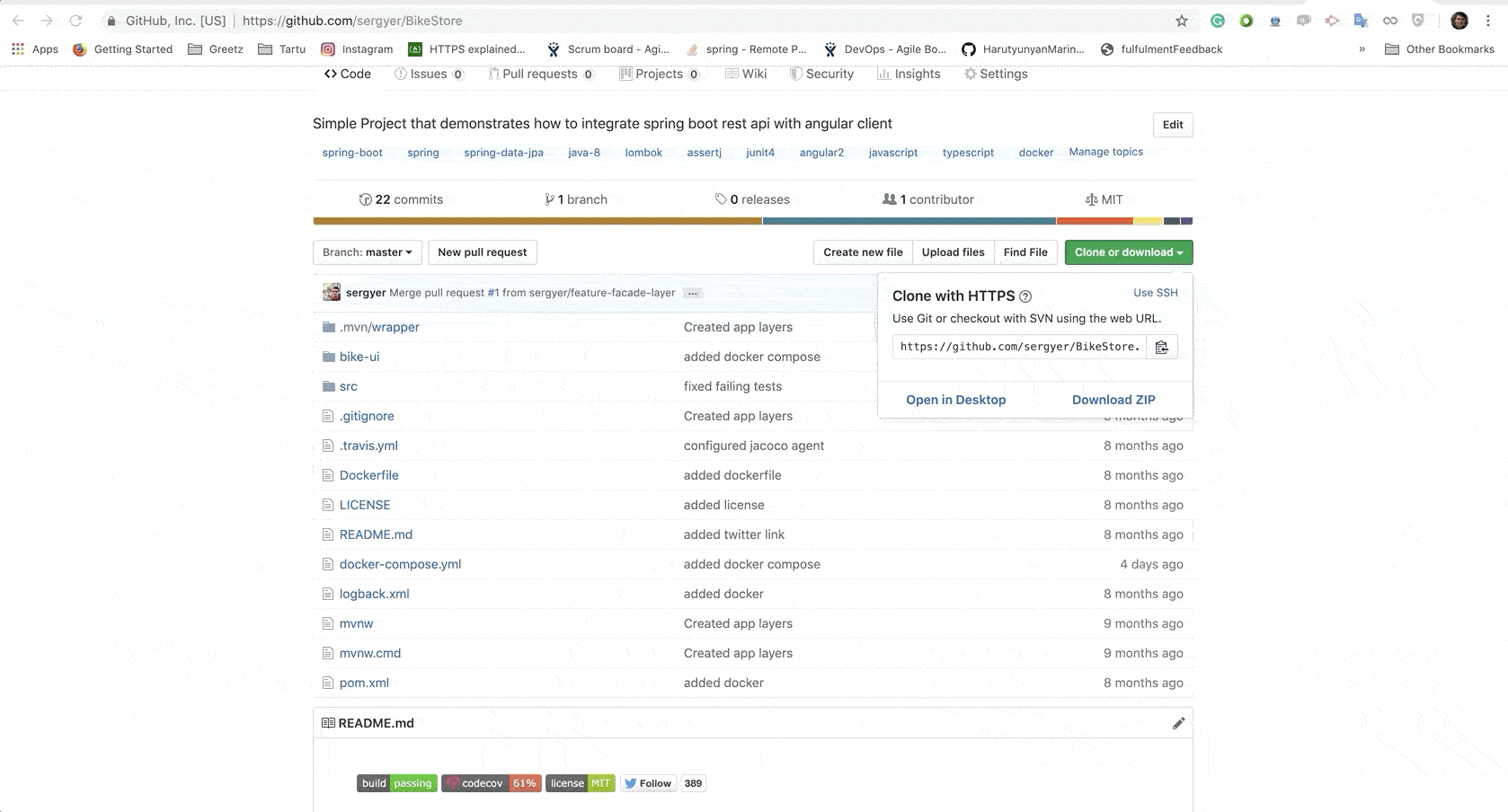Reload the page

click(75, 21)
